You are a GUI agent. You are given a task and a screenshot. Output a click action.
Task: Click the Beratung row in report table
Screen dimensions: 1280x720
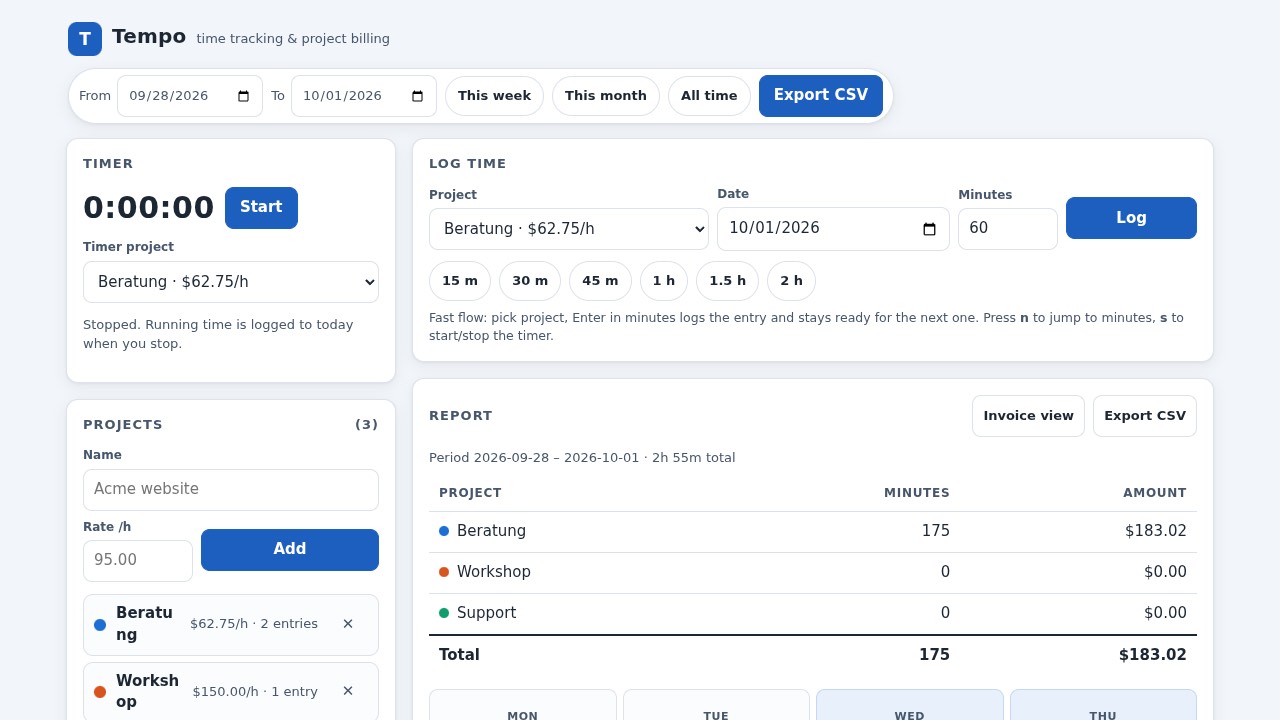tap(813, 532)
